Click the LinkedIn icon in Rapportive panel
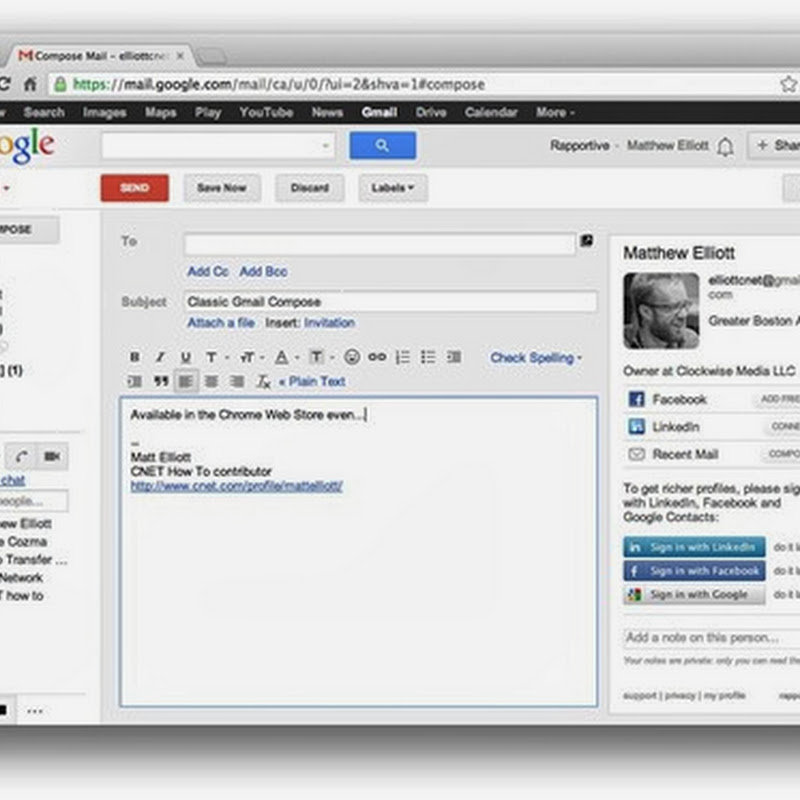Screen dimensions: 800x800 click(636, 427)
